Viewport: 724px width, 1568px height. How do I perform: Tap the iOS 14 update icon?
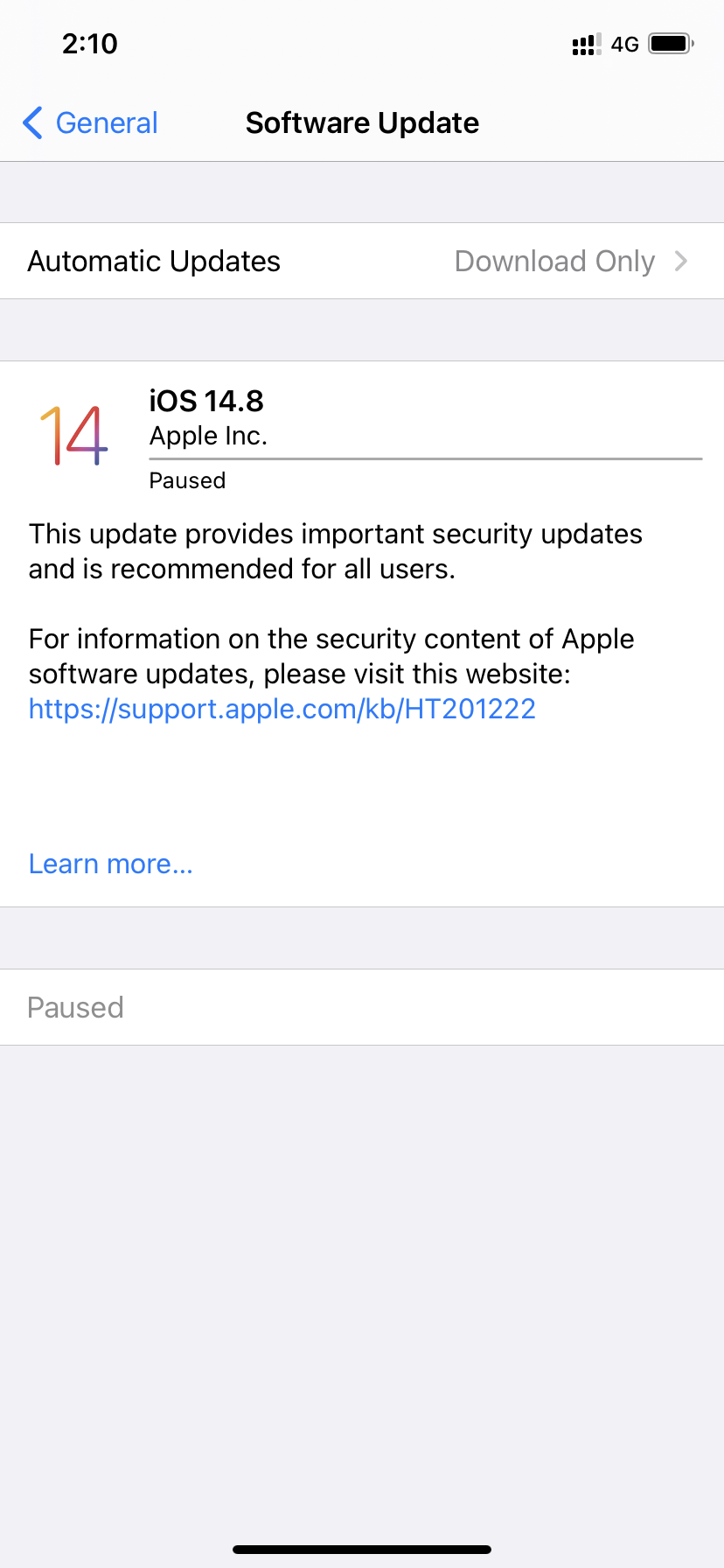click(x=73, y=434)
